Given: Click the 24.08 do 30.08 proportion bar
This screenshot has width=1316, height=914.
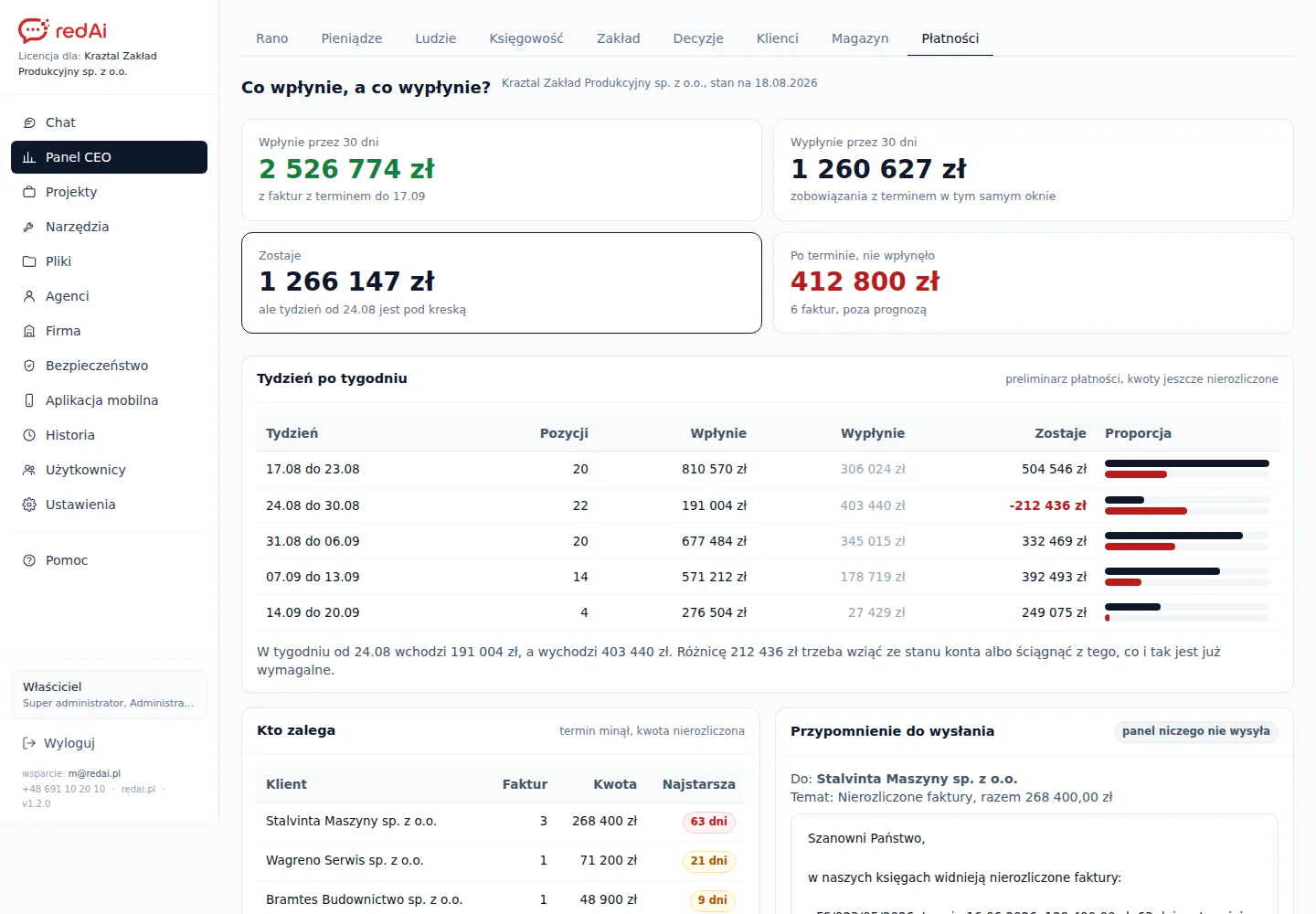Looking at the screenshot, I should 1187,505.
